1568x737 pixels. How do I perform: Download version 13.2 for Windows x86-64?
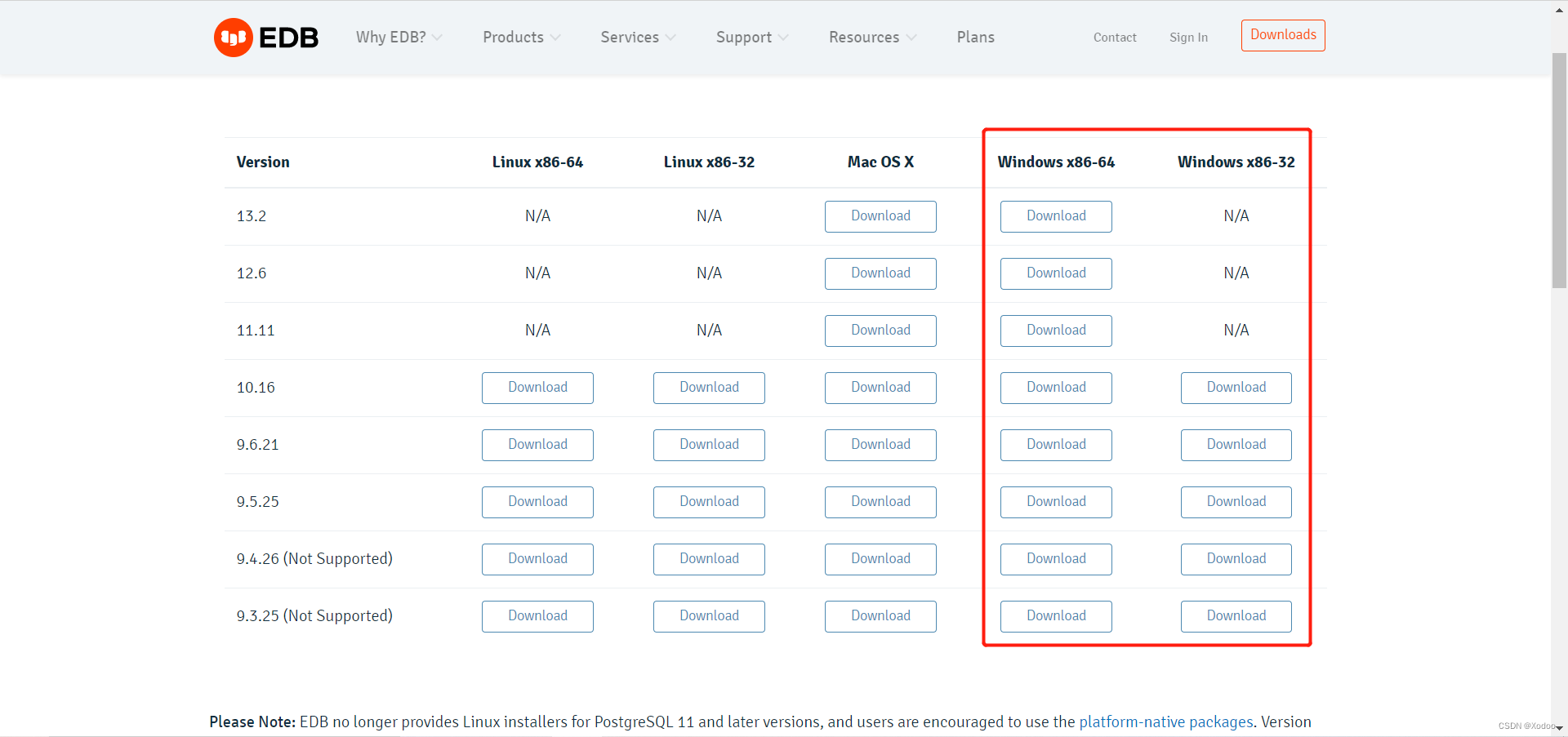tap(1056, 216)
